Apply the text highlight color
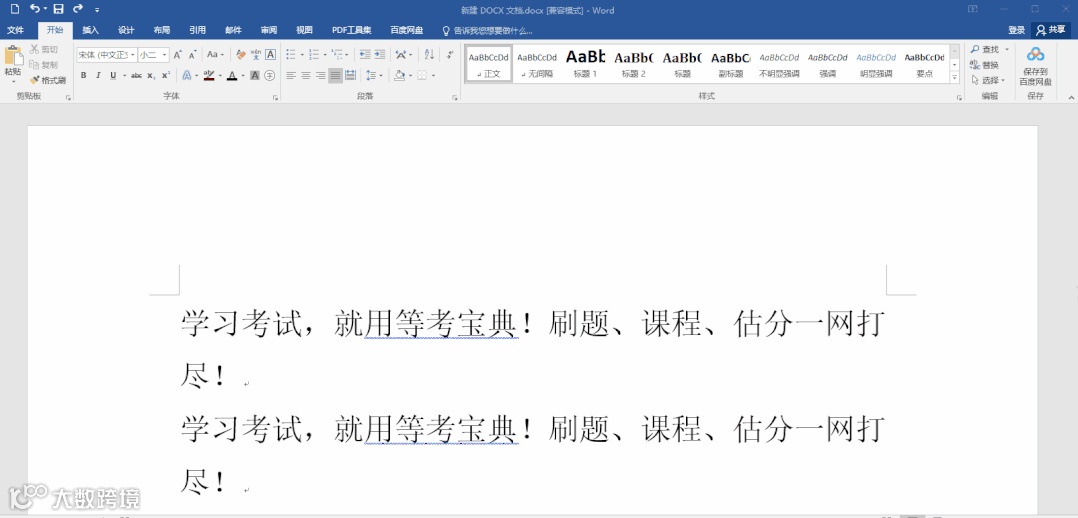The image size is (1078, 518). pyautogui.click(x=209, y=75)
